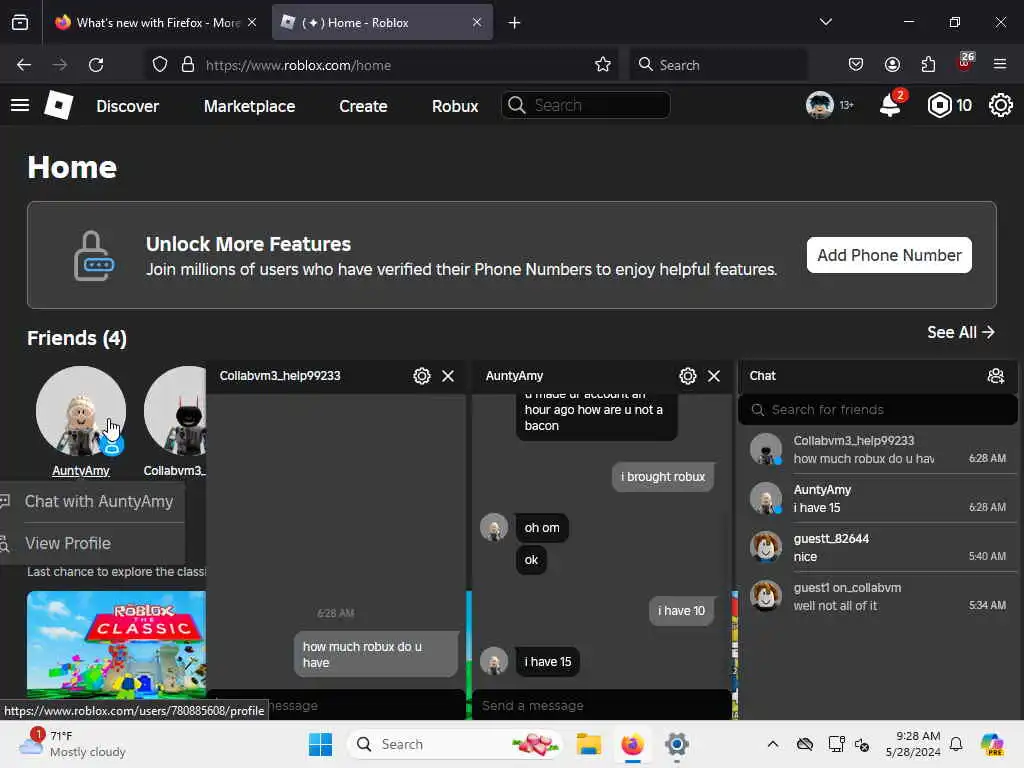
Task: Open a new browser tab
Action: (515, 23)
